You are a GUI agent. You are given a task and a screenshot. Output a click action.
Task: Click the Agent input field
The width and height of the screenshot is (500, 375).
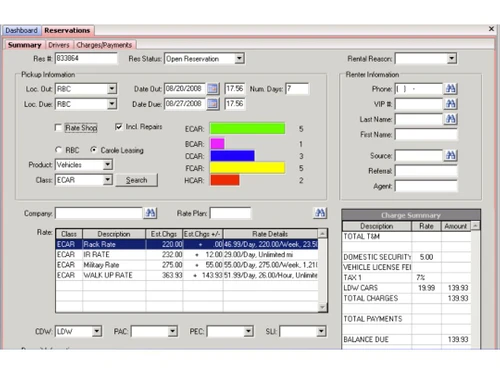(426, 186)
